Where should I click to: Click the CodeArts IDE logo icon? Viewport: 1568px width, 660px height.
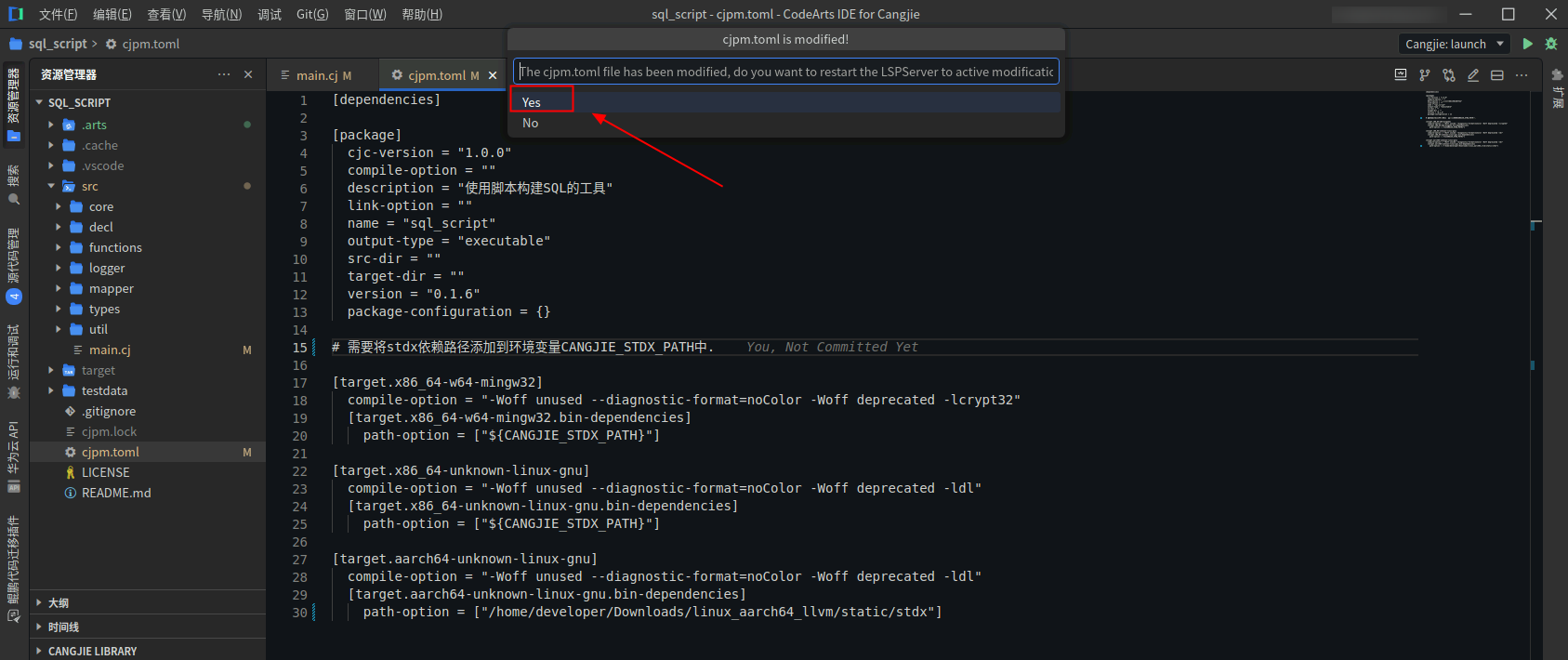(16, 14)
